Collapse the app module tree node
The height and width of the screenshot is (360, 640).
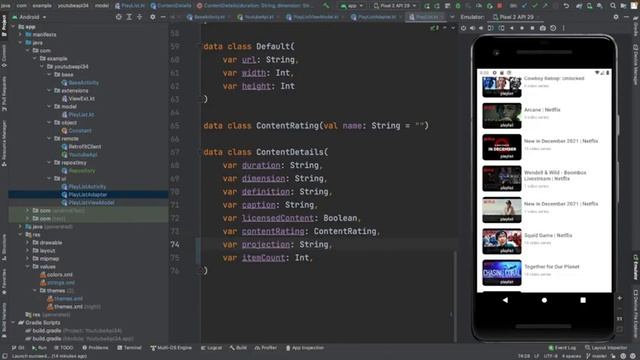[x=13, y=27]
